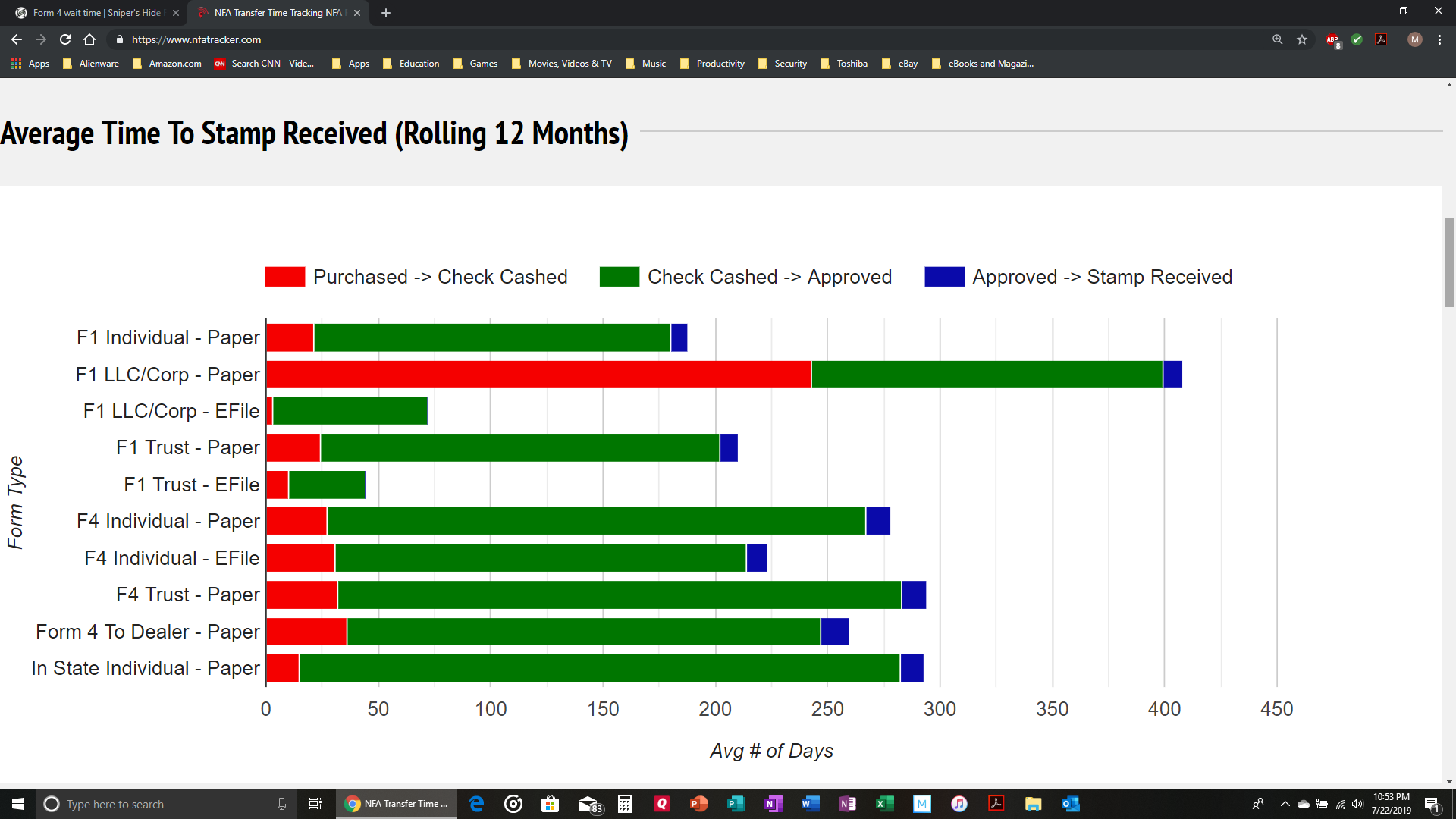Image resolution: width=1456 pixels, height=819 pixels.
Task: Open the Education bookmark folder
Action: 411,64
